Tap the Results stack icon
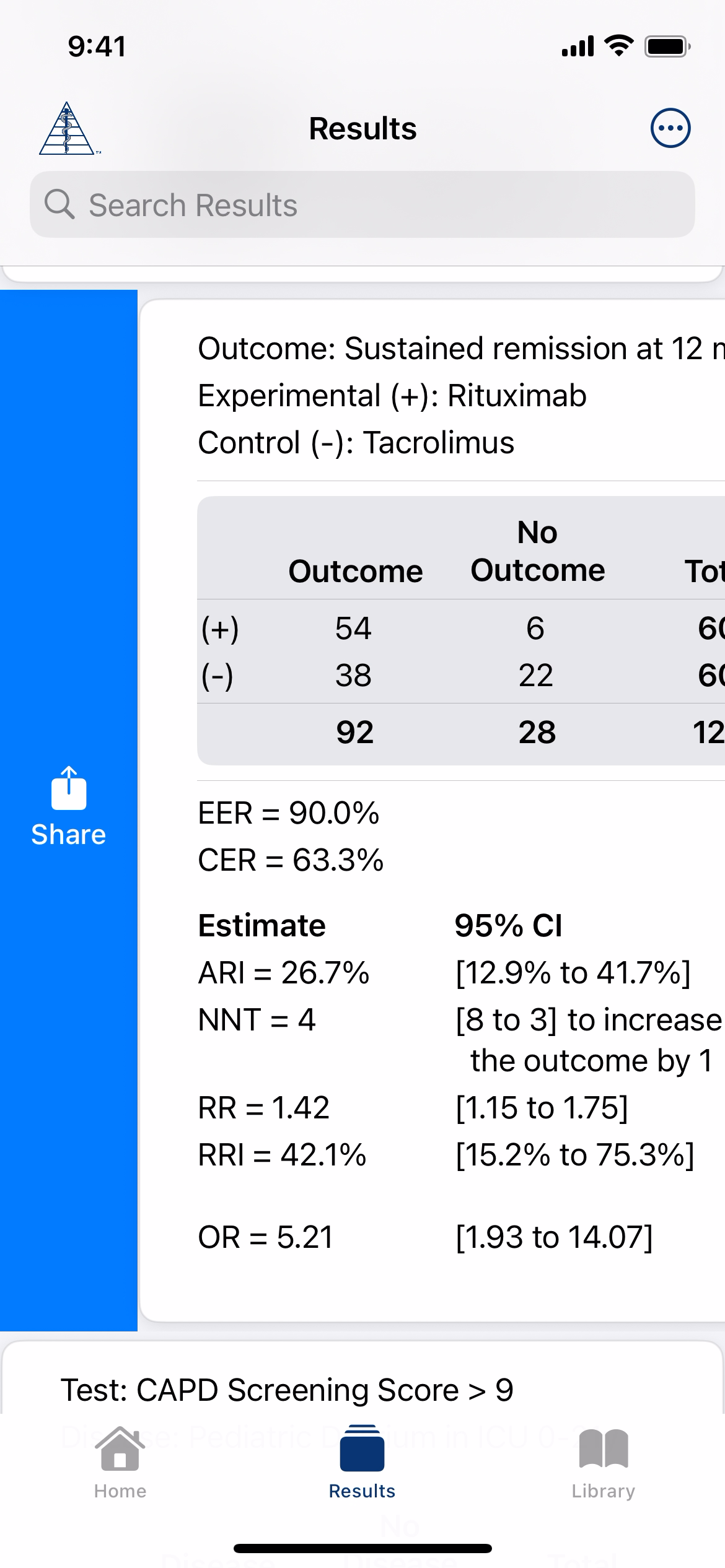The width and height of the screenshot is (725, 1568). point(362,1449)
